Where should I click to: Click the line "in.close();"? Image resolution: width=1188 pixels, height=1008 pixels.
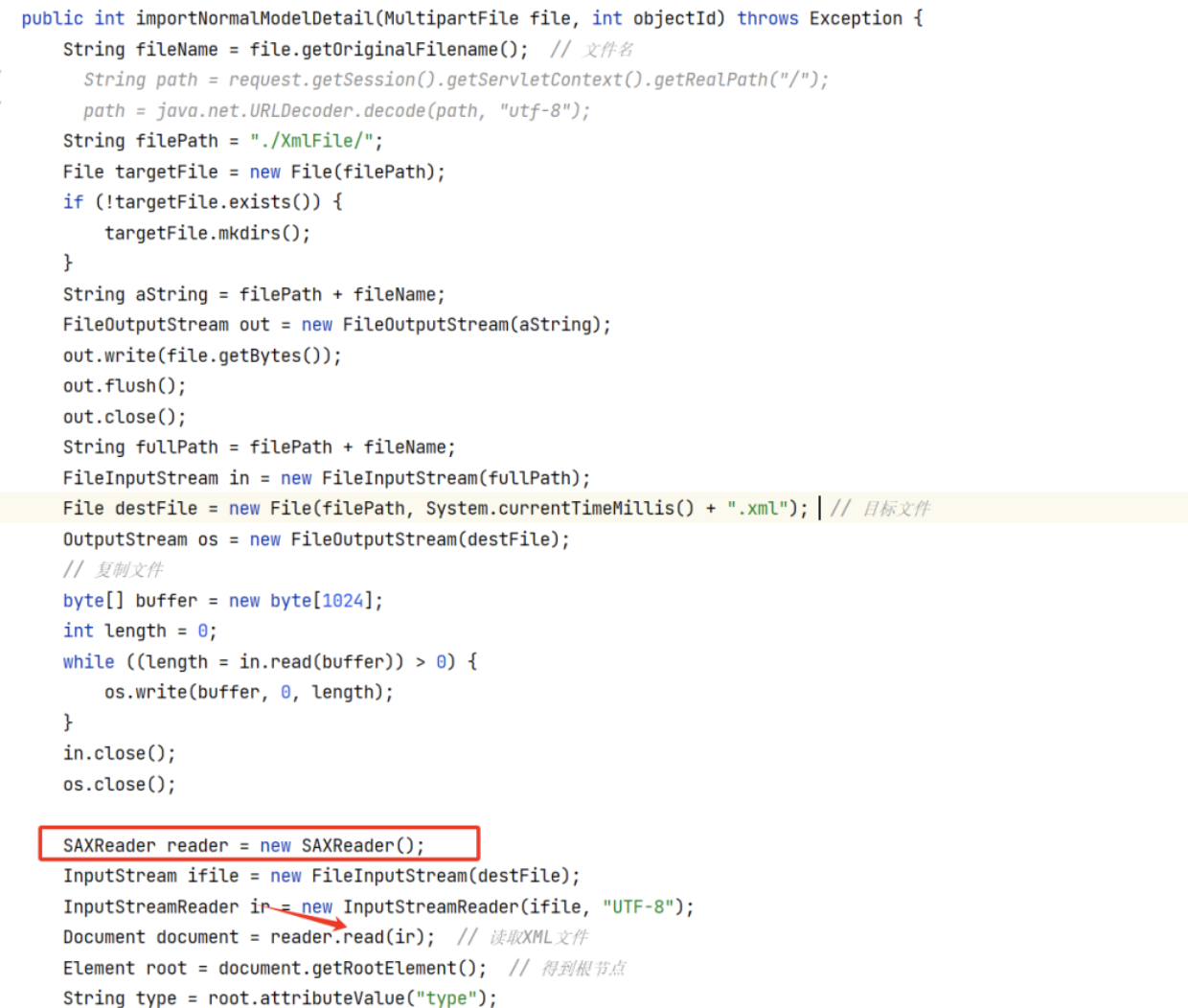[120, 754]
